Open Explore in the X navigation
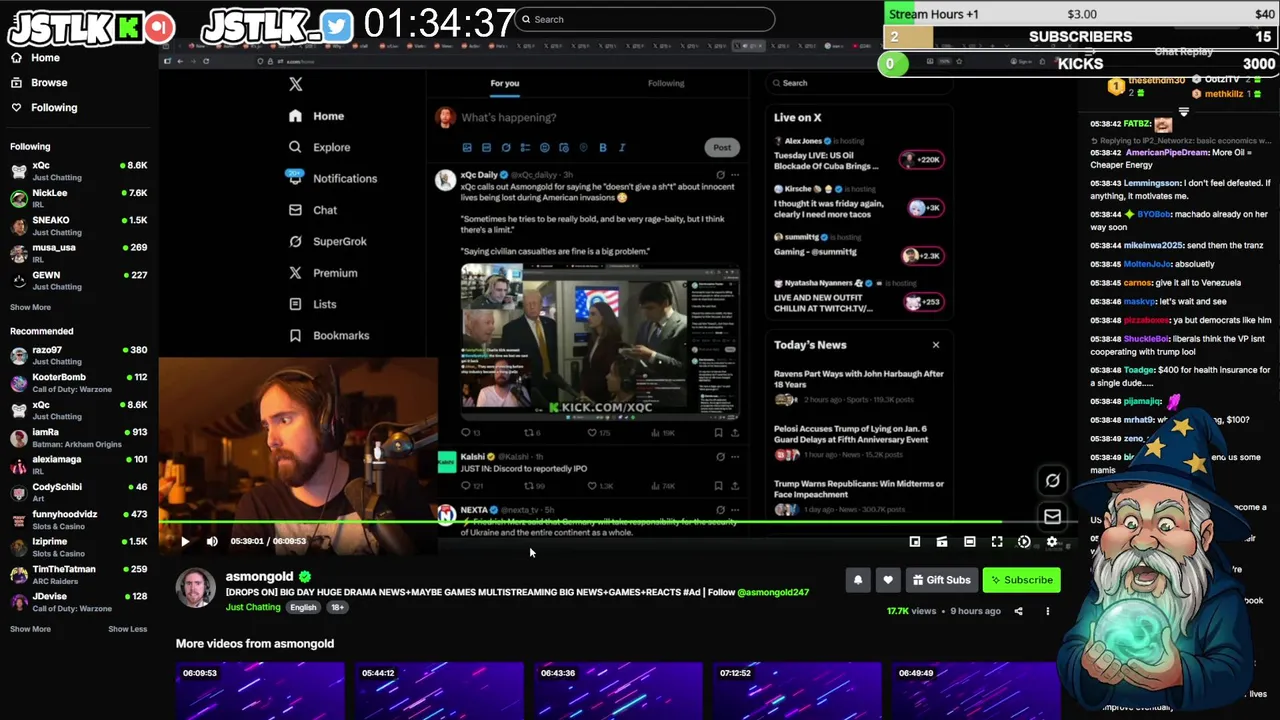Image resolution: width=1280 pixels, height=720 pixels. pos(319,147)
